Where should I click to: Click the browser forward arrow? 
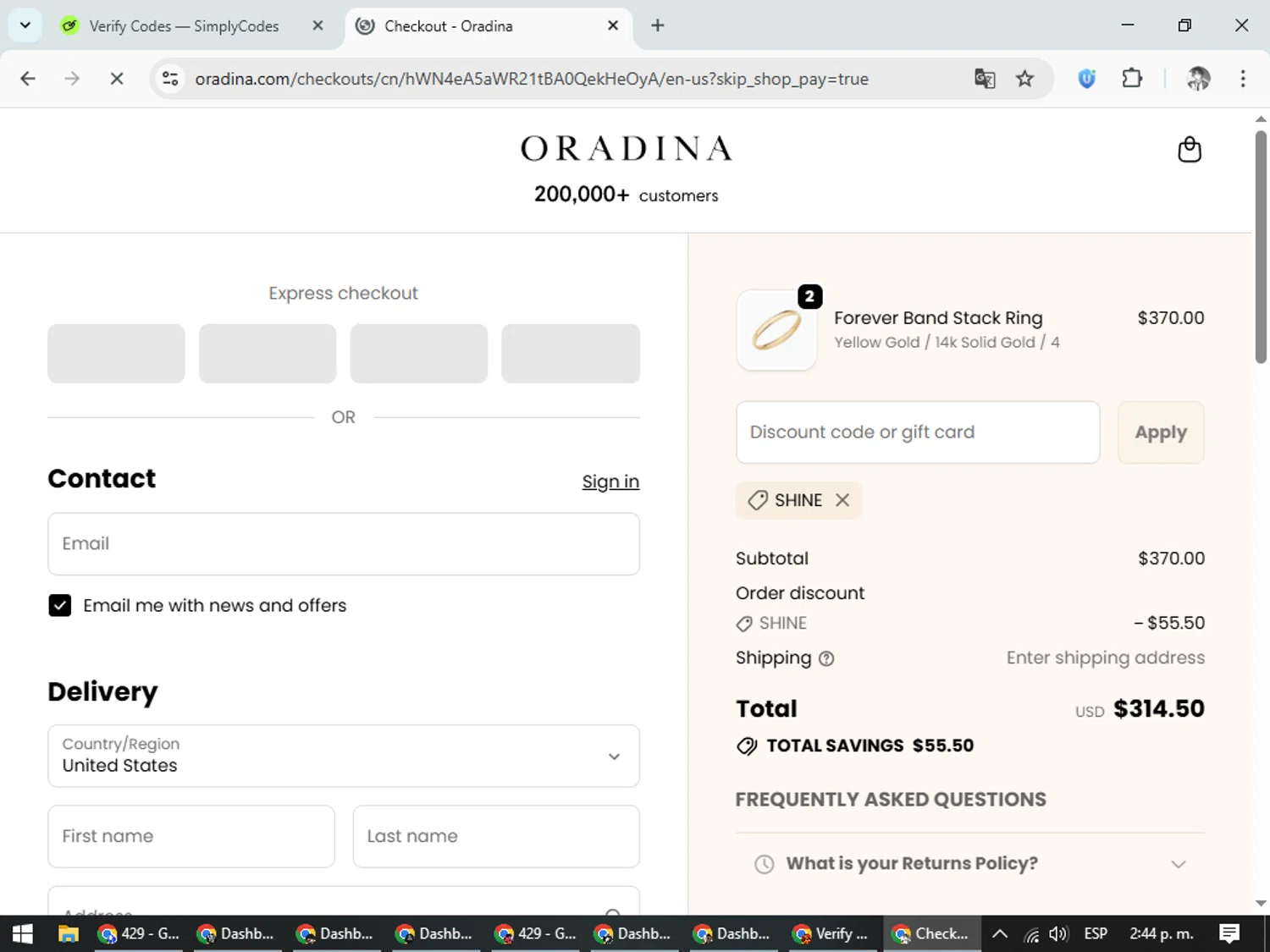pos(72,79)
